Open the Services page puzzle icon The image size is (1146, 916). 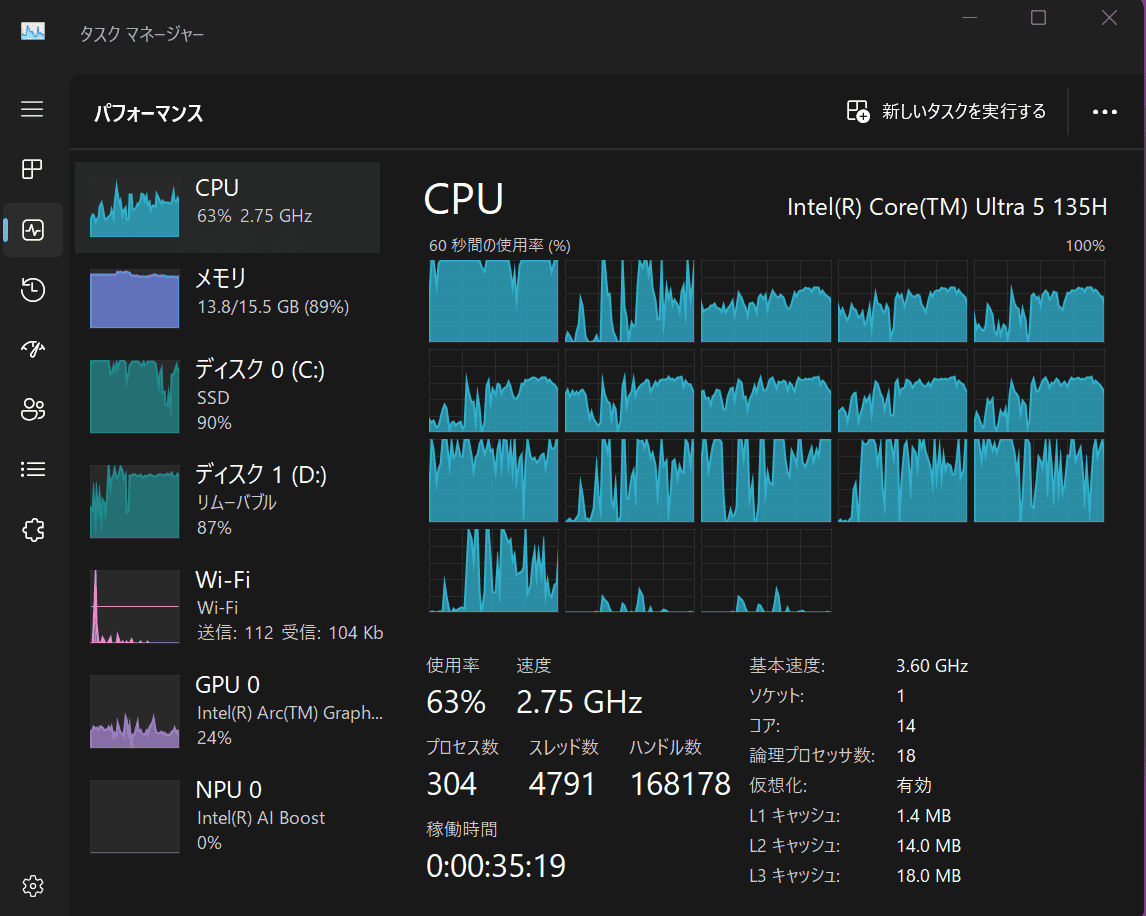pos(32,529)
